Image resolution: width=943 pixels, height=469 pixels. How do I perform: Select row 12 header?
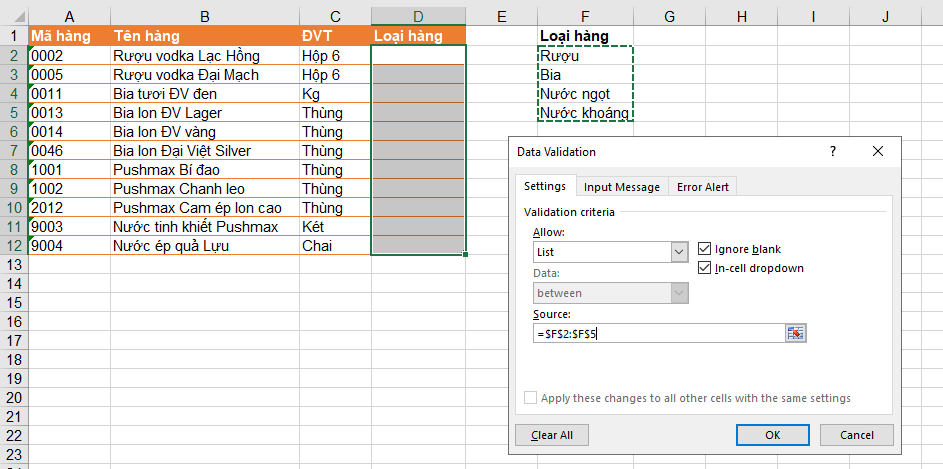(x=13, y=246)
